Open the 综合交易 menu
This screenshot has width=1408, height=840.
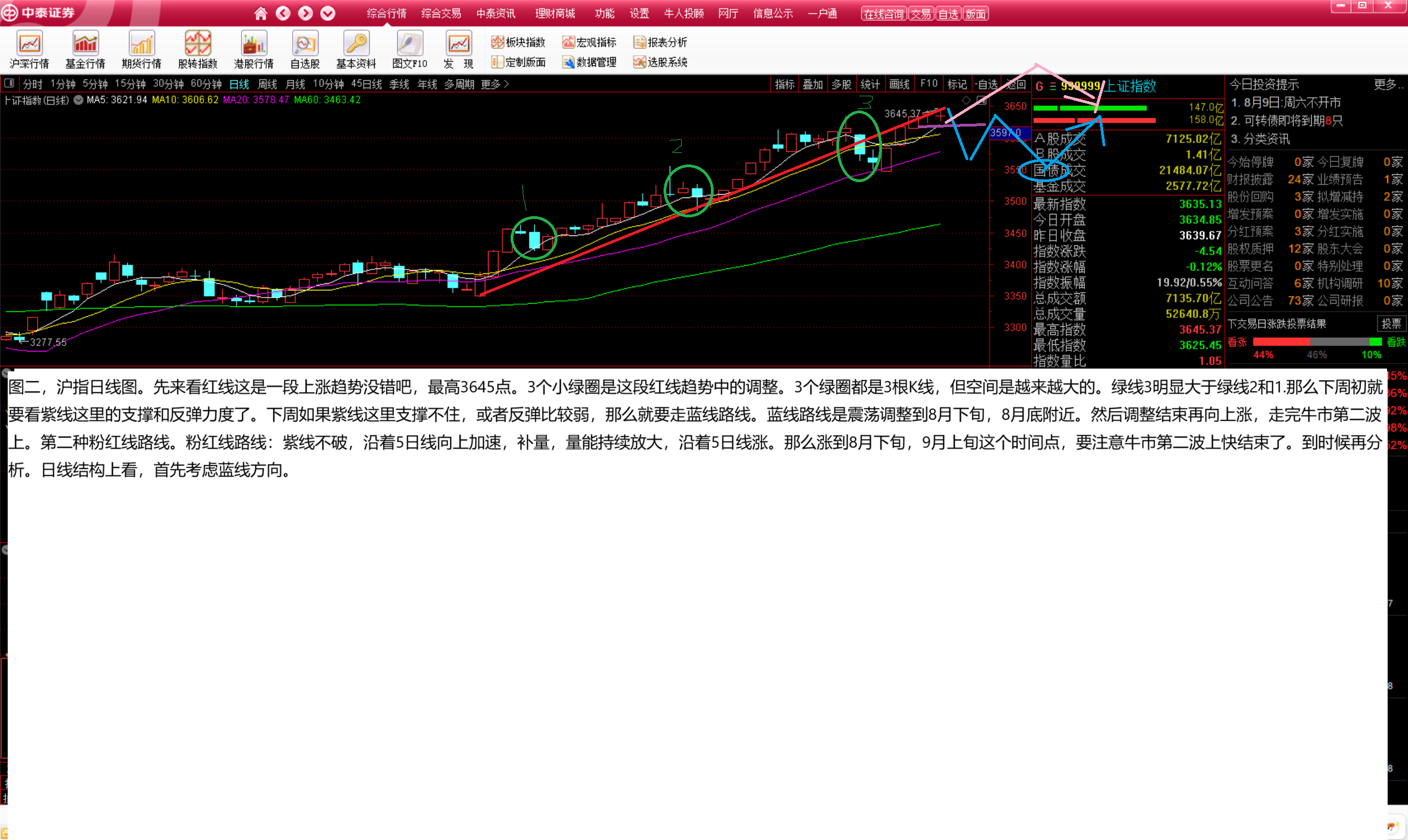tap(441, 13)
